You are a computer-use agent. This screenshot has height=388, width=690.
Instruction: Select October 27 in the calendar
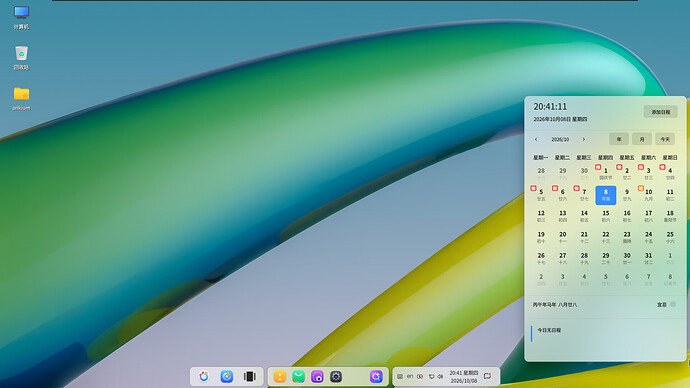coord(562,258)
